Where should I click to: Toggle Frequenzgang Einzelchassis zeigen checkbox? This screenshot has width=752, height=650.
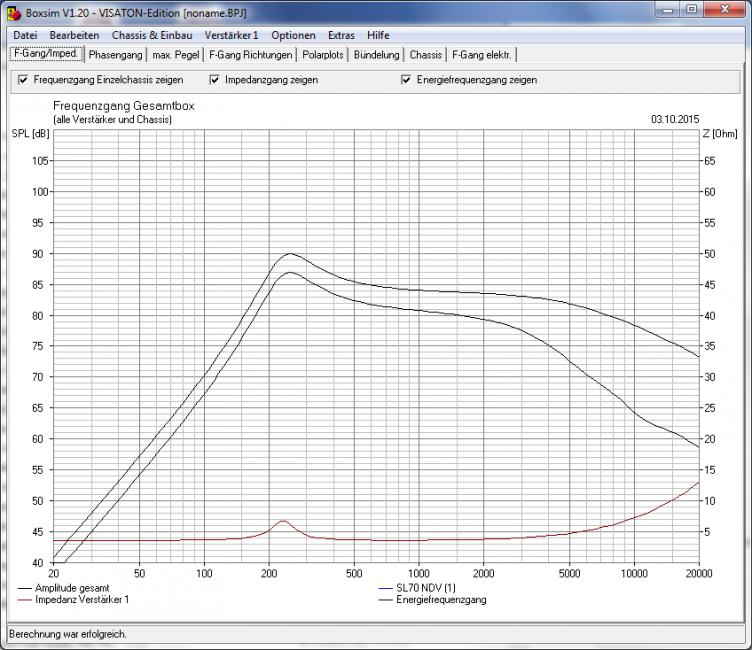click(23, 80)
